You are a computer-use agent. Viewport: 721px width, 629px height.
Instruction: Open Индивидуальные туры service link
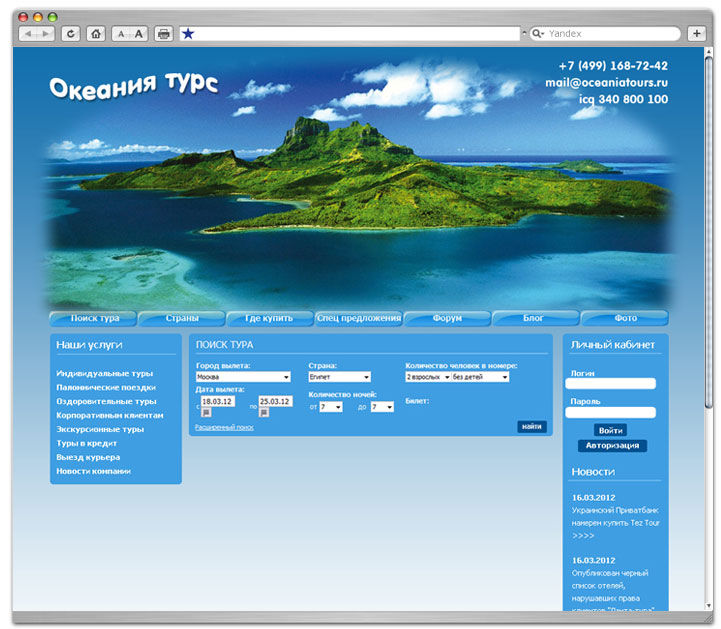pos(104,373)
